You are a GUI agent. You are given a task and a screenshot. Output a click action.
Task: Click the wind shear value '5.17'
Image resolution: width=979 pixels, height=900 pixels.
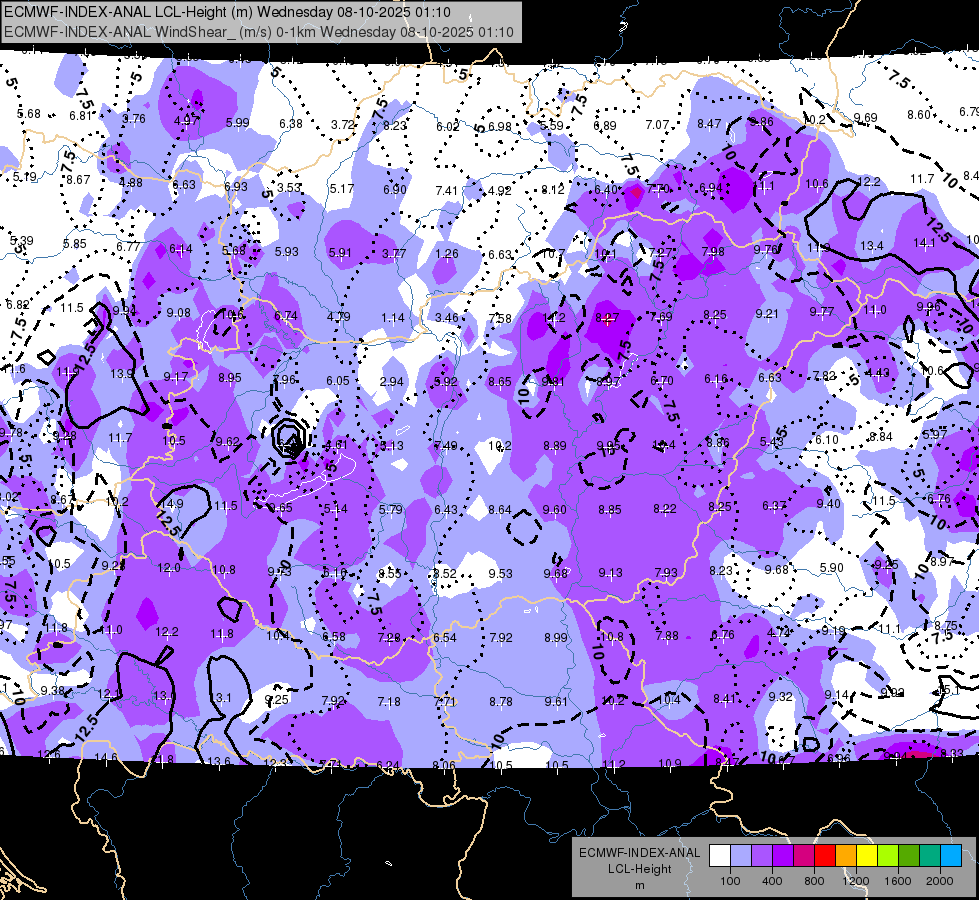[x=342, y=188]
